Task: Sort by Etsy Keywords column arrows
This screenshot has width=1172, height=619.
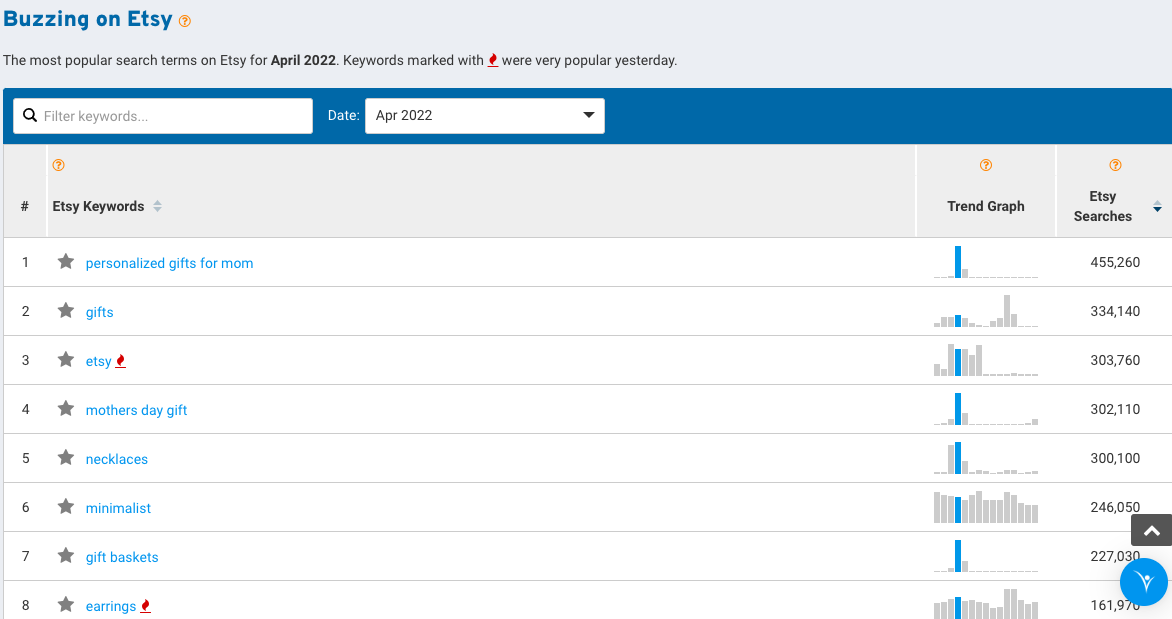Action: (x=157, y=206)
